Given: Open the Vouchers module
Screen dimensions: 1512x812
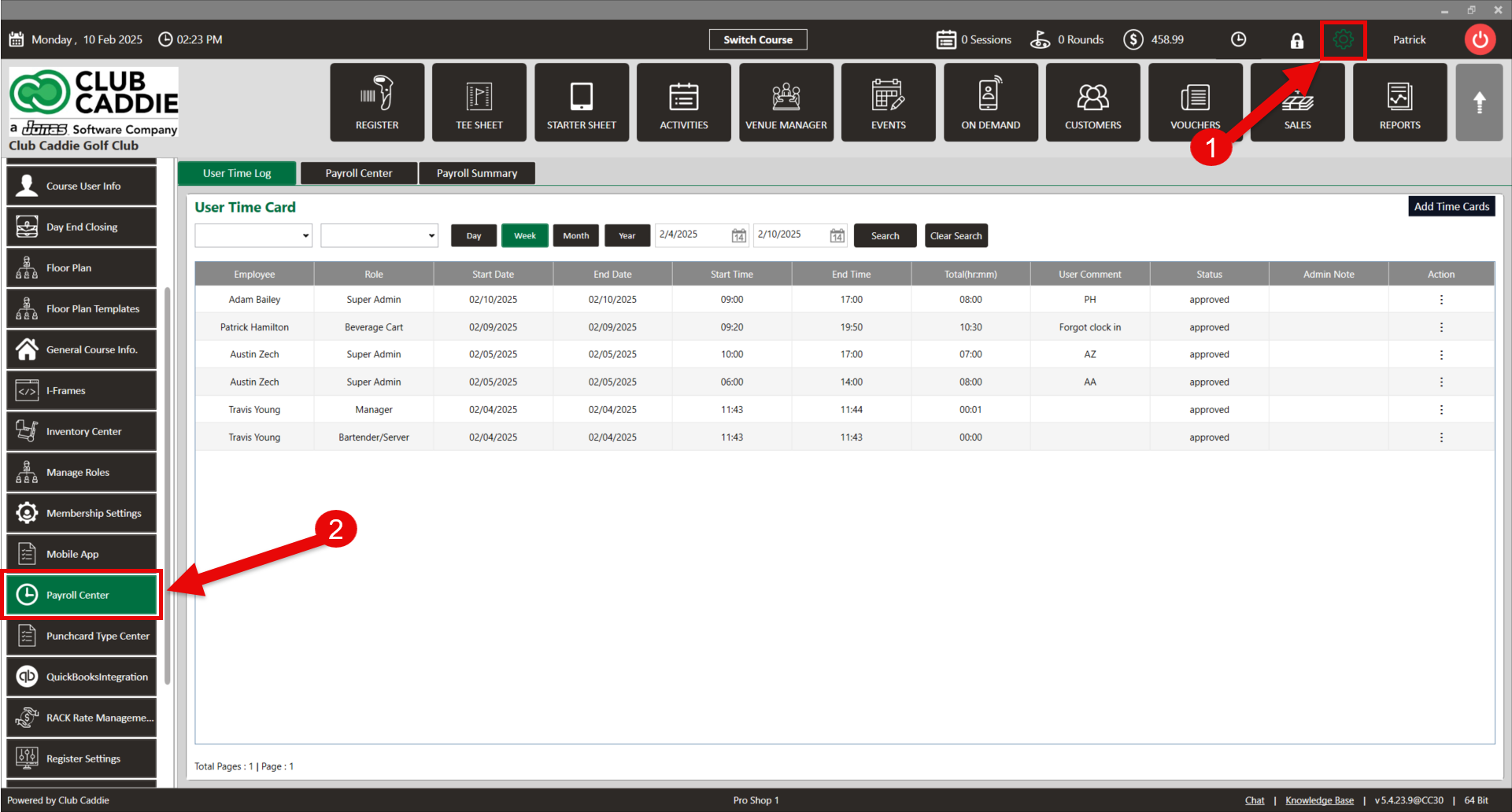Looking at the screenshot, I should click(1196, 102).
